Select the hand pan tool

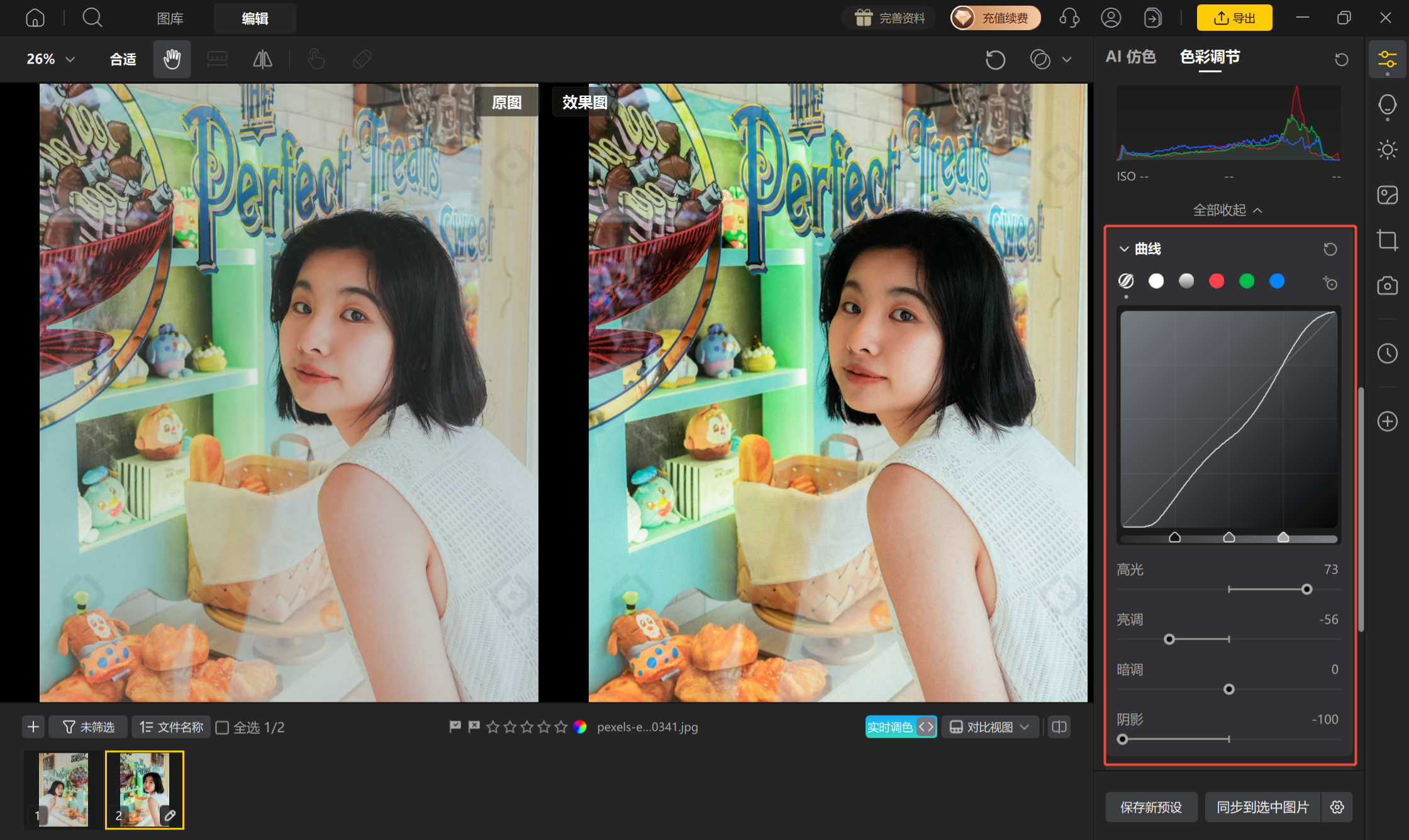(172, 59)
